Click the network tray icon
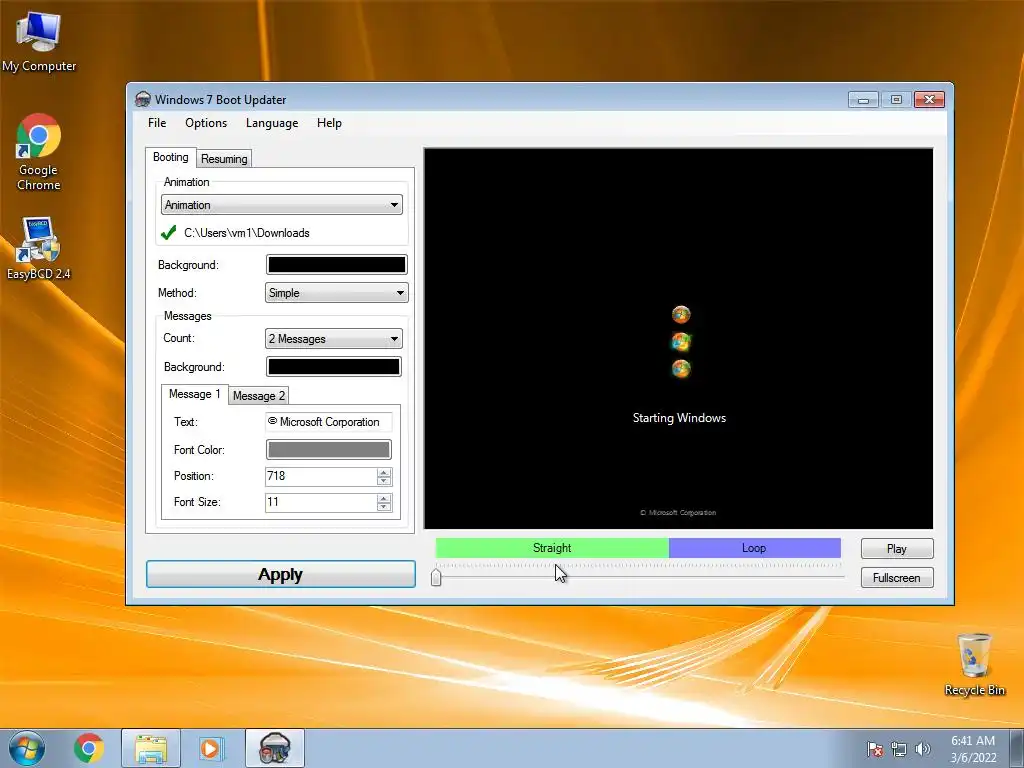 [899, 749]
